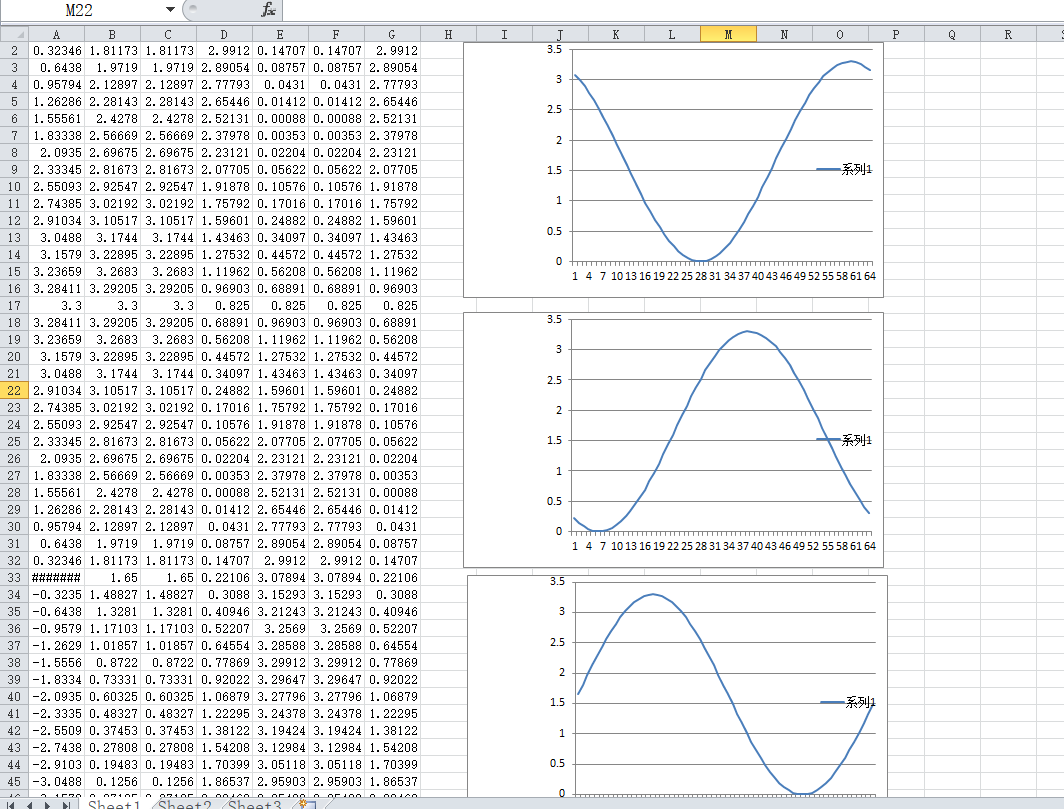The image size is (1064, 809).
Task: Jump to the first sheet tab arrow
Action: (12, 805)
